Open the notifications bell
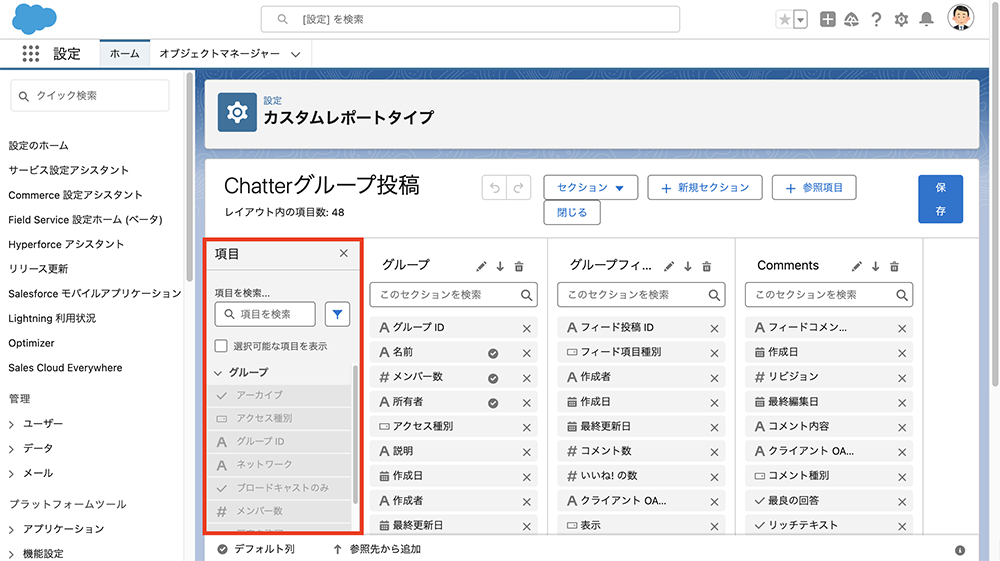 tap(927, 20)
